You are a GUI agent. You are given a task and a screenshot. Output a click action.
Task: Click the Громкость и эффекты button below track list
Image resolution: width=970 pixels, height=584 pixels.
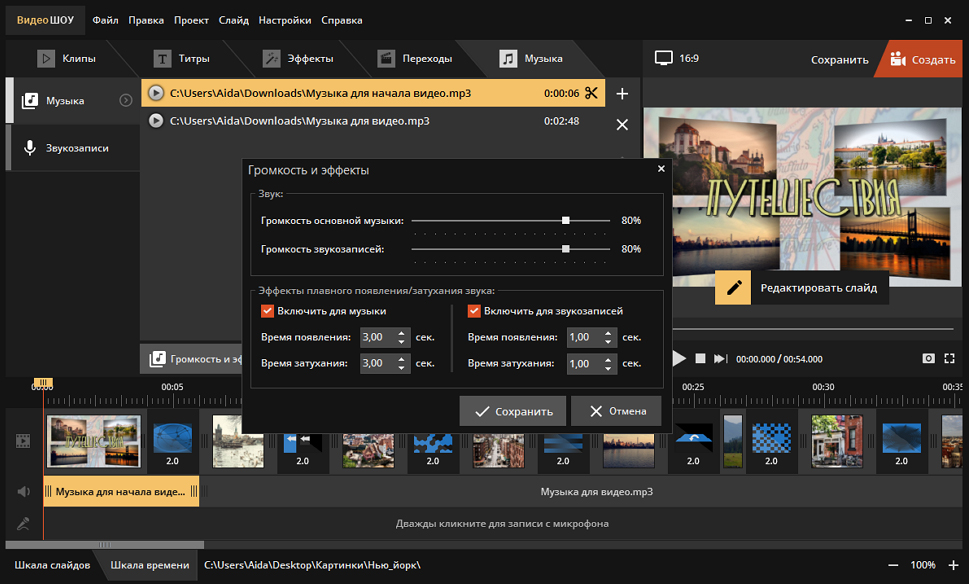pyautogui.click(x=192, y=359)
